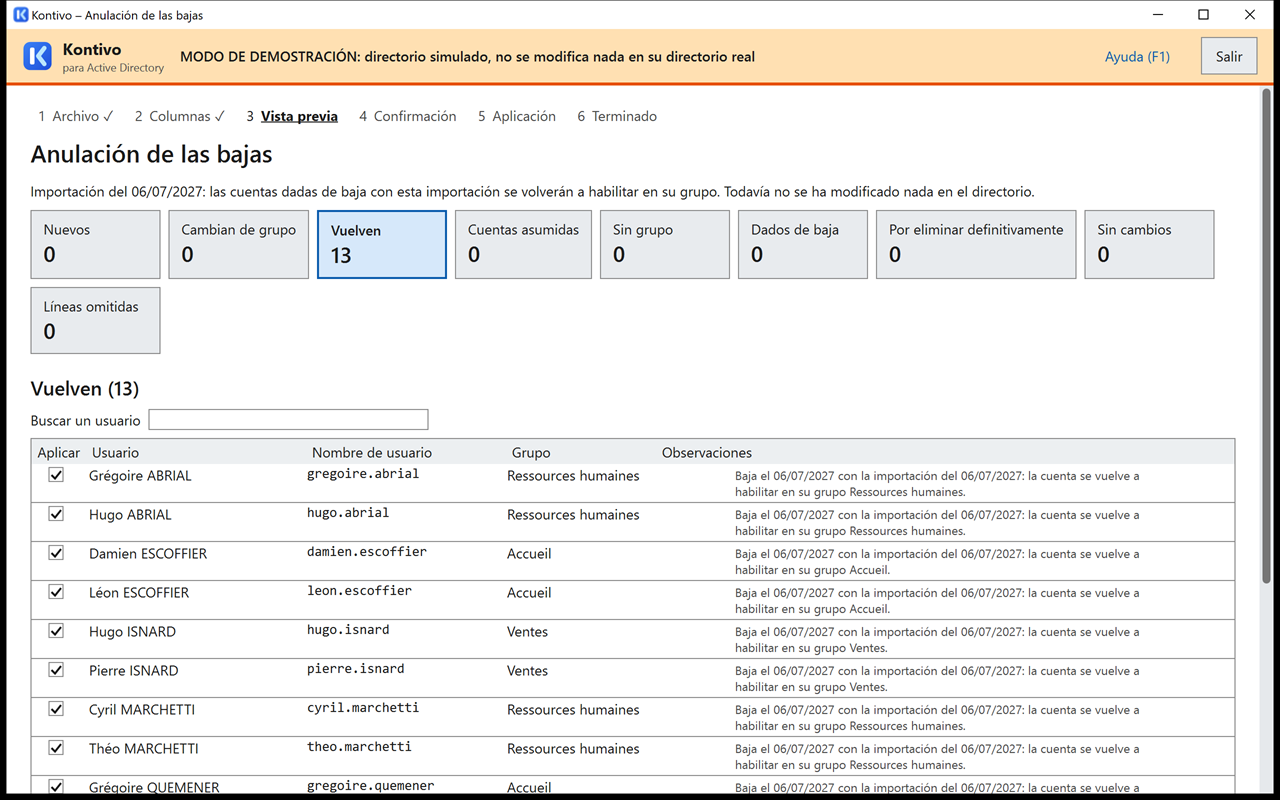This screenshot has height=800, width=1280.
Task: Click the Kontivo title bar app icon
Action: tap(20, 15)
